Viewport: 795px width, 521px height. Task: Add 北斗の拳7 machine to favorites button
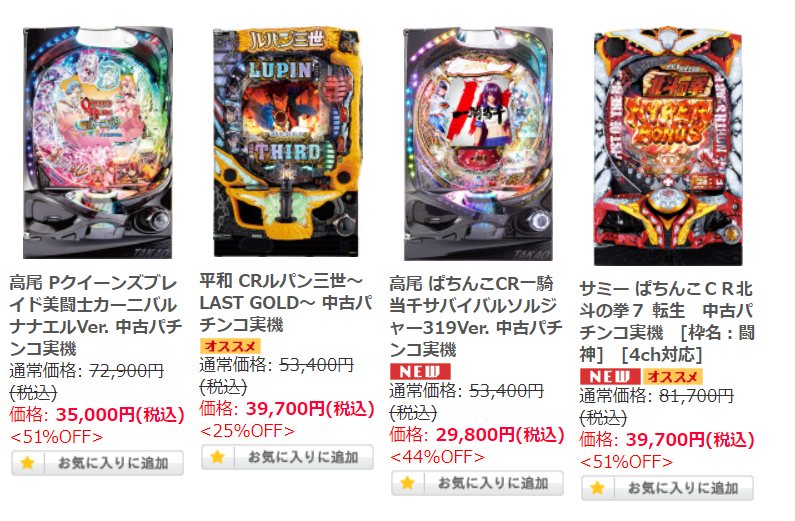pos(667,488)
